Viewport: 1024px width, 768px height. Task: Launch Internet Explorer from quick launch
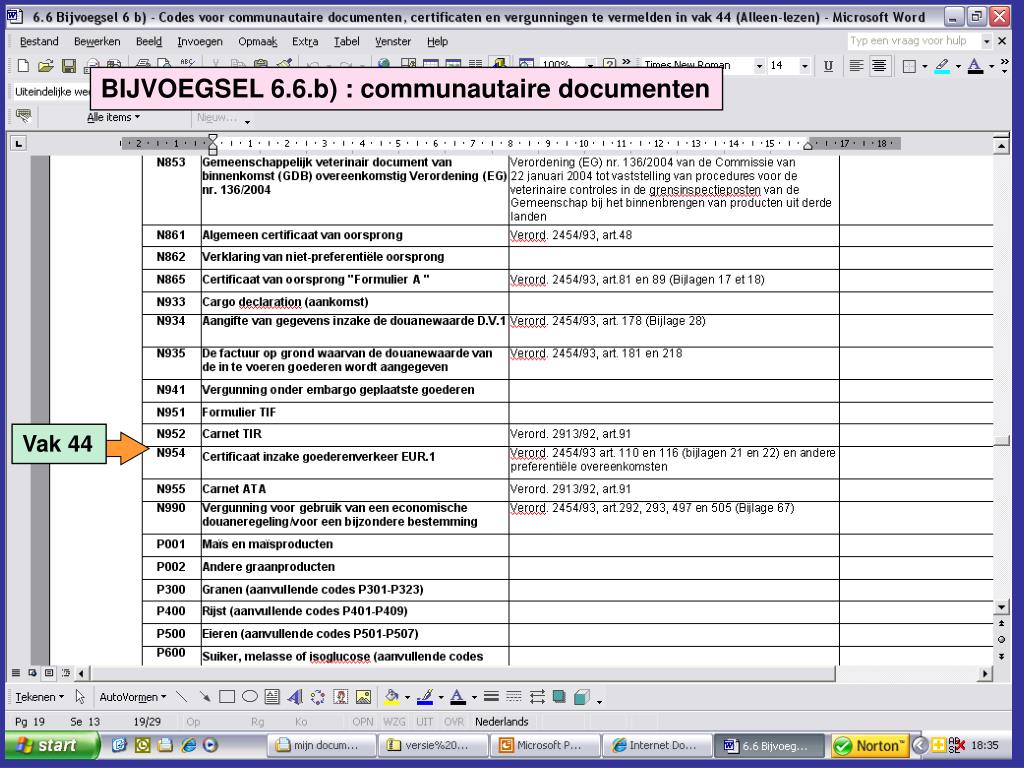tap(188, 744)
